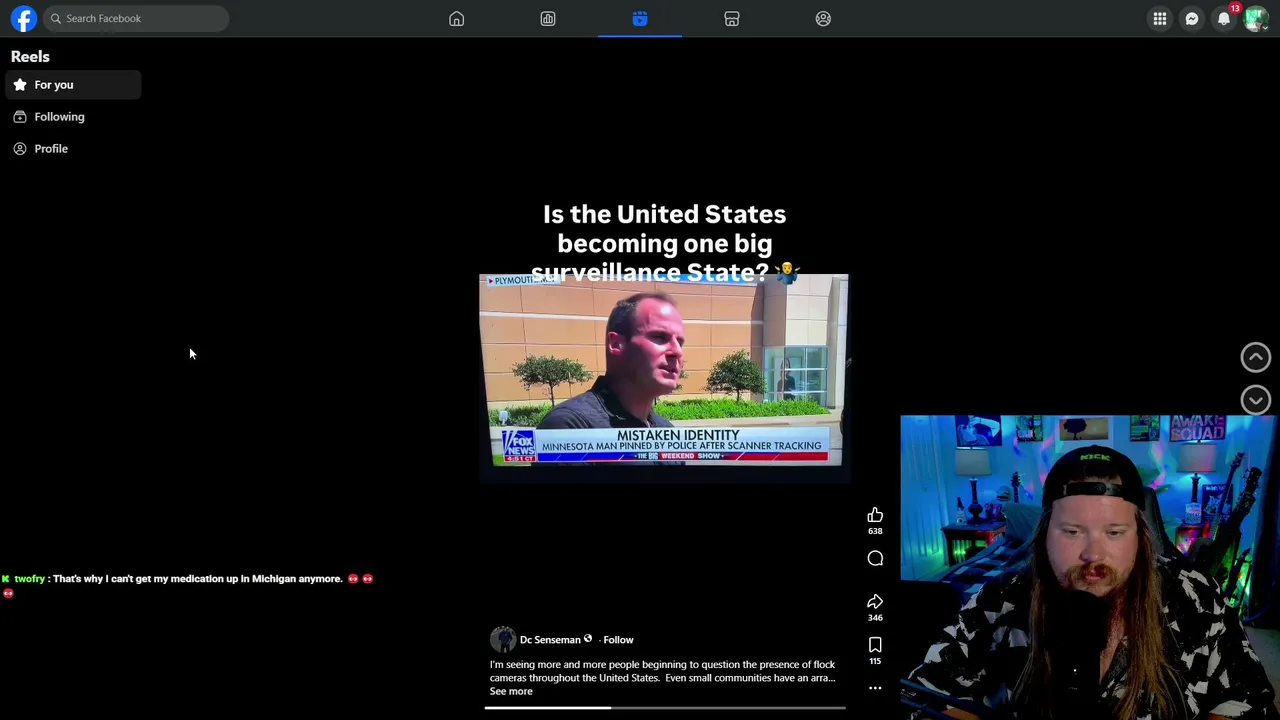Click the 346 shares count
Viewport: 1280px width, 720px height.
(875, 617)
